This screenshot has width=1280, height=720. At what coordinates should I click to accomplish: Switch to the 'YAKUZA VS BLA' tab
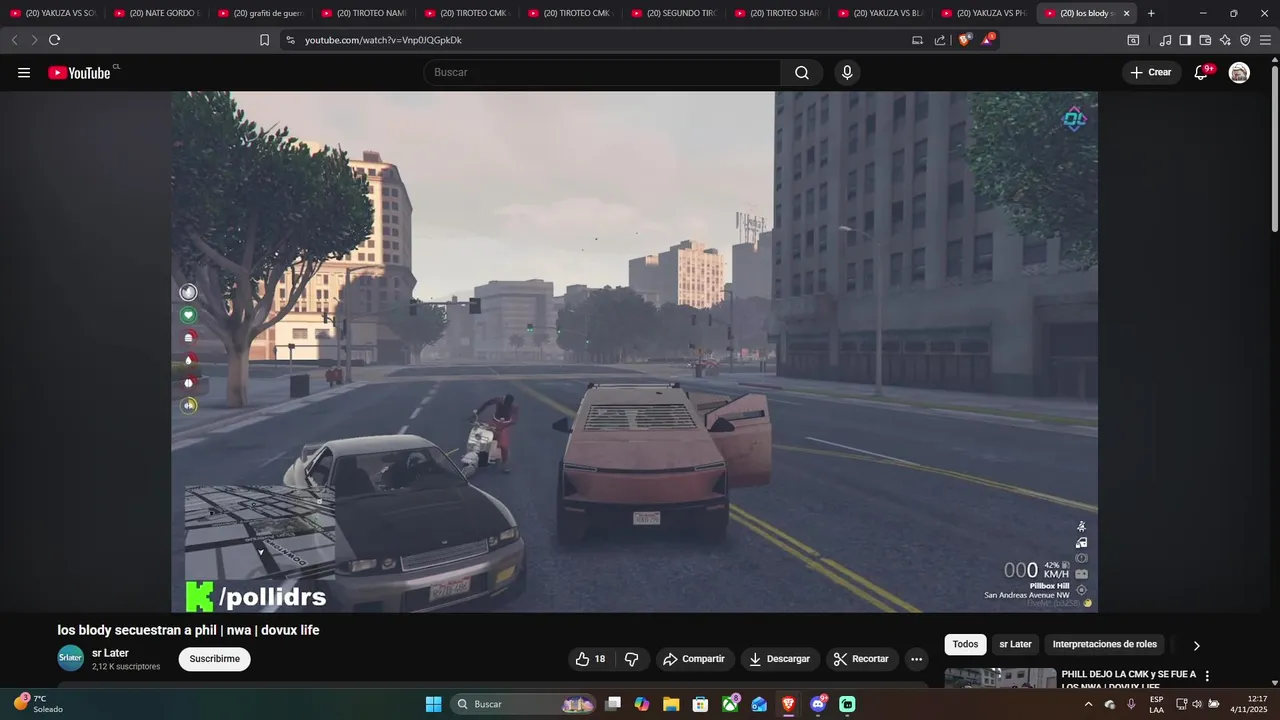pyautogui.click(x=881, y=13)
